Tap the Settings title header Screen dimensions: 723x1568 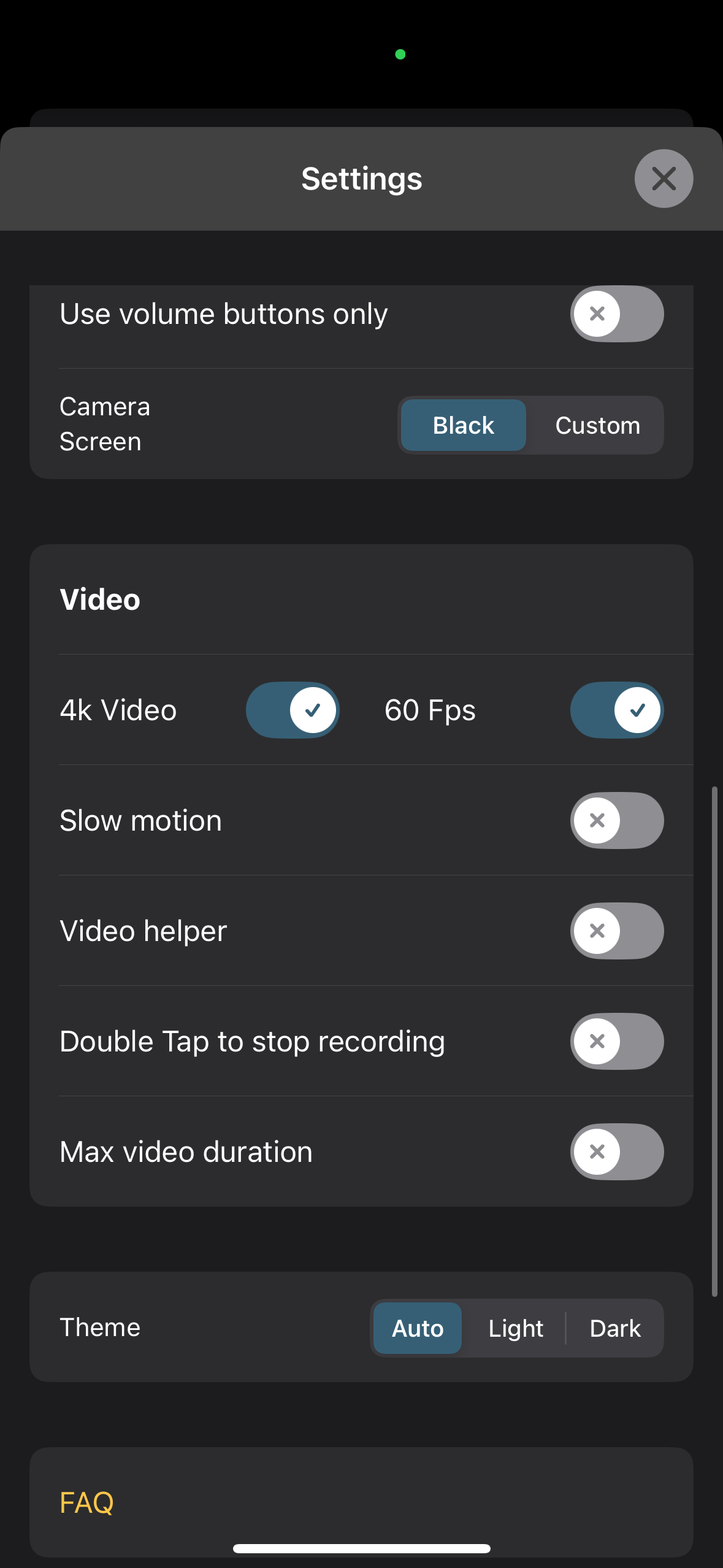click(362, 179)
